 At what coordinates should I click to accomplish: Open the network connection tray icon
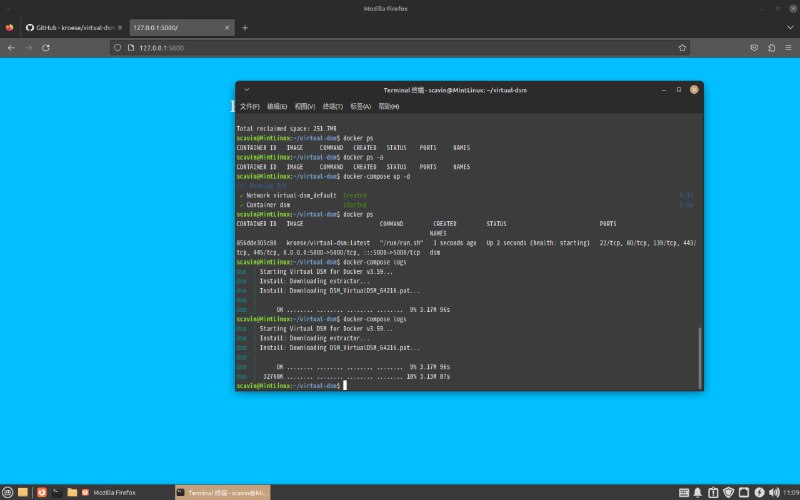pyautogui.click(x=744, y=493)
